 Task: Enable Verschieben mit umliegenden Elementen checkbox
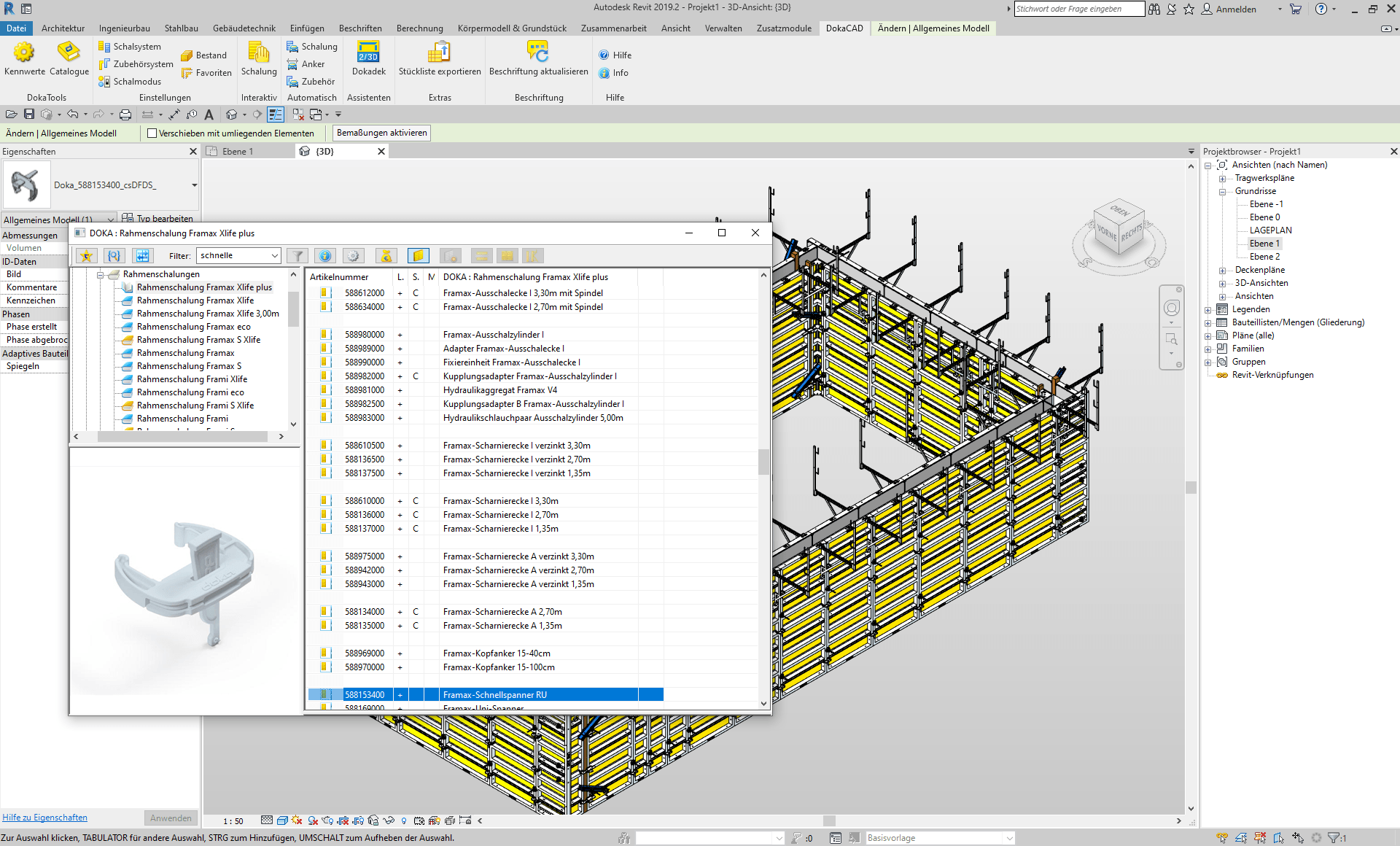click(152, 133)
